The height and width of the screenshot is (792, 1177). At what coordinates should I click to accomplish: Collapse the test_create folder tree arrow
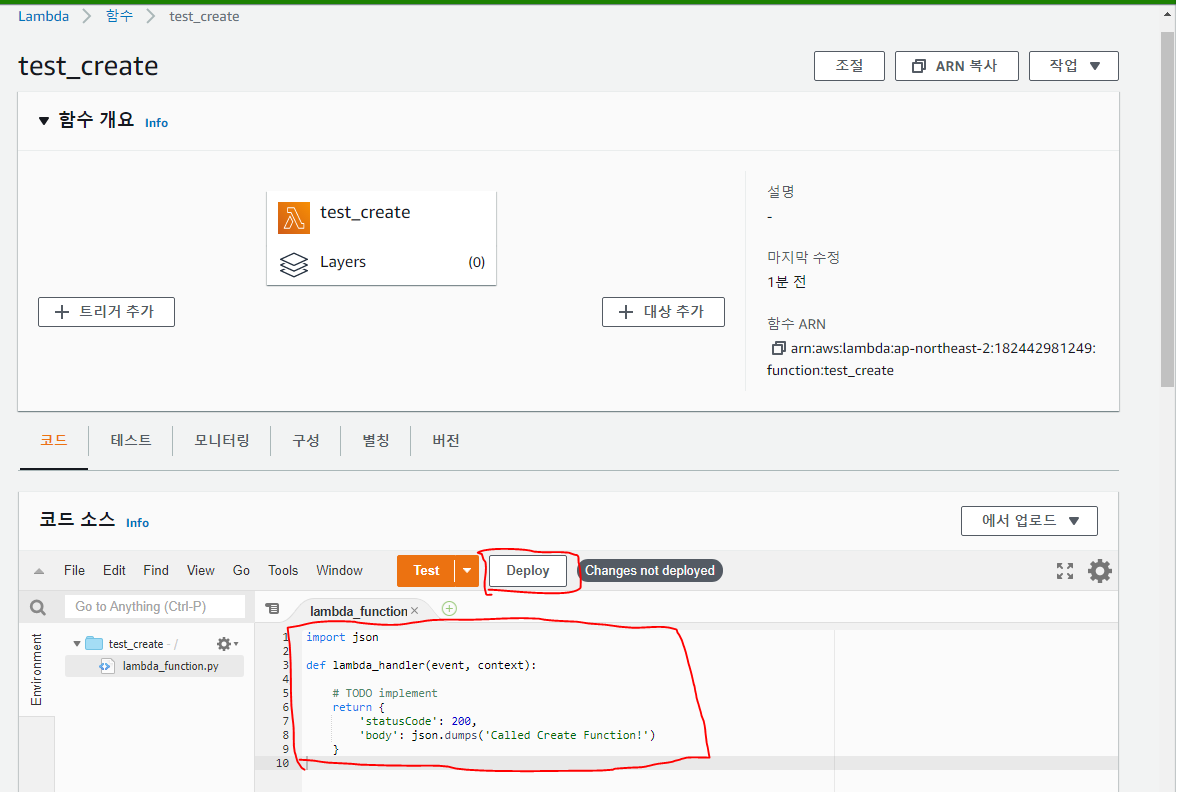pyautogui.click(x=77, y=644)
